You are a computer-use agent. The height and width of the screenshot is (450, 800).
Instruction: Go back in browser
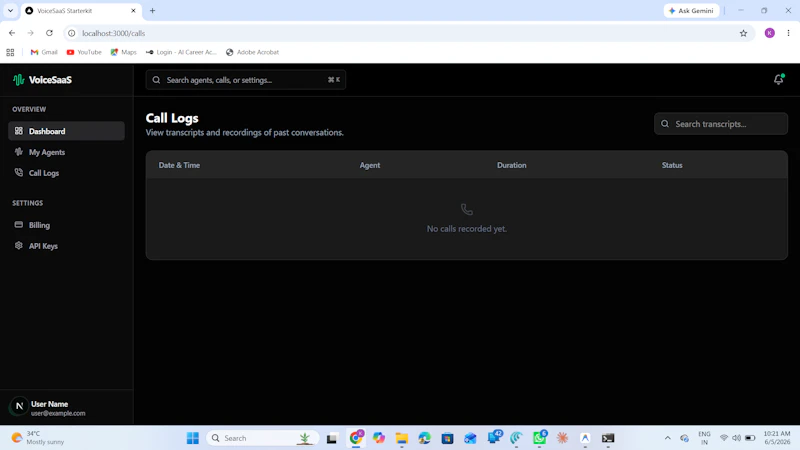[12, 33]
